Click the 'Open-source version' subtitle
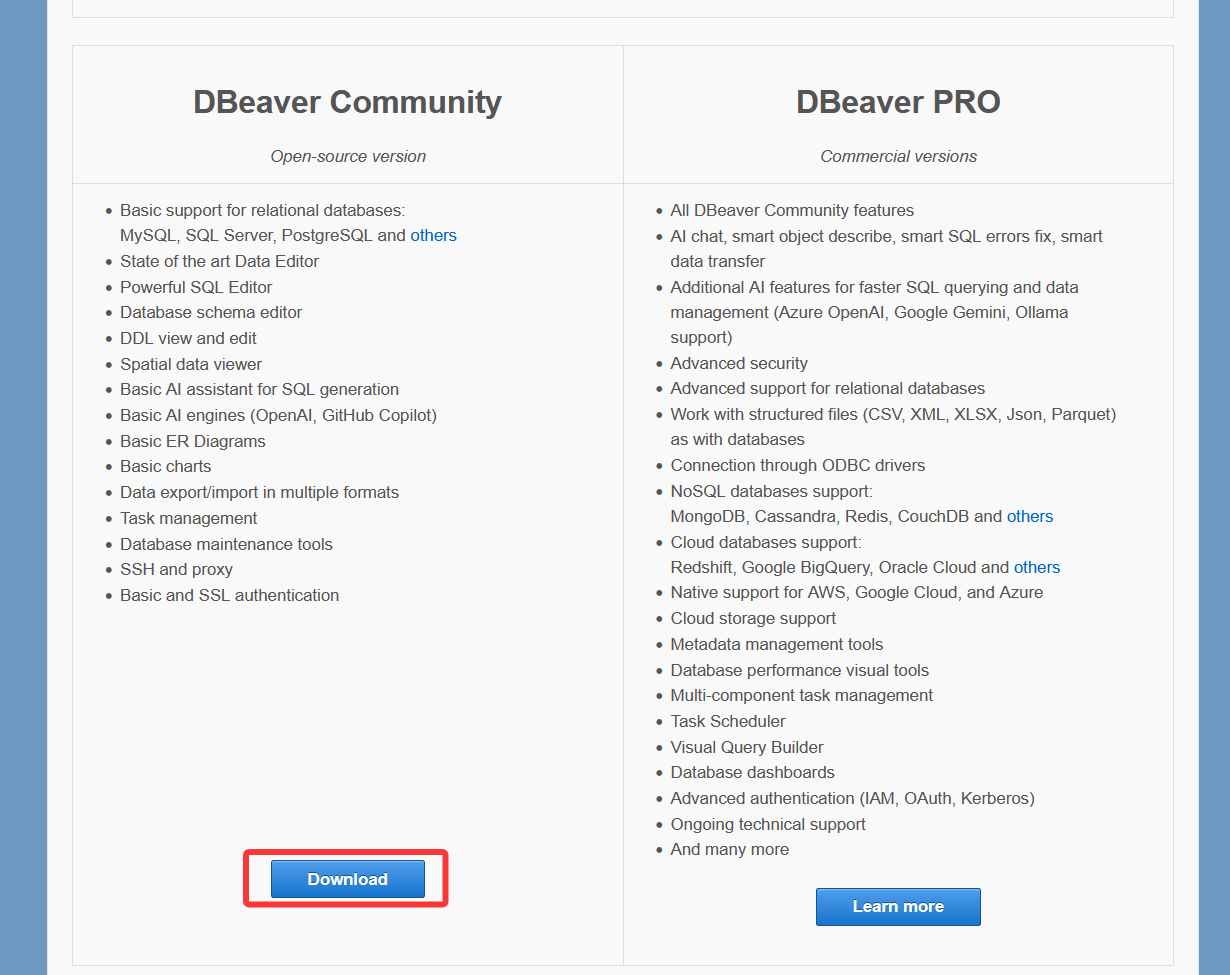This screenshot has width=1230, height=975. [348, 156]
